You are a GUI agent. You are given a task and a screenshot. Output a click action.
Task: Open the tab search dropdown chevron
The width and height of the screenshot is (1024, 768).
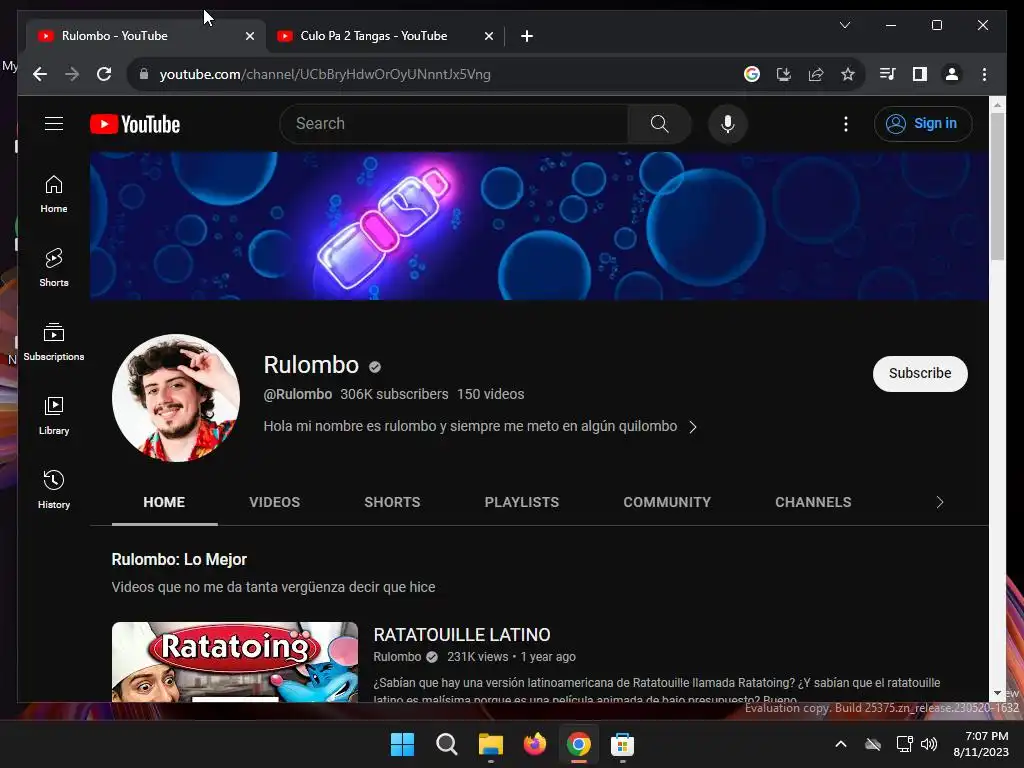click(x=844, y=25)
